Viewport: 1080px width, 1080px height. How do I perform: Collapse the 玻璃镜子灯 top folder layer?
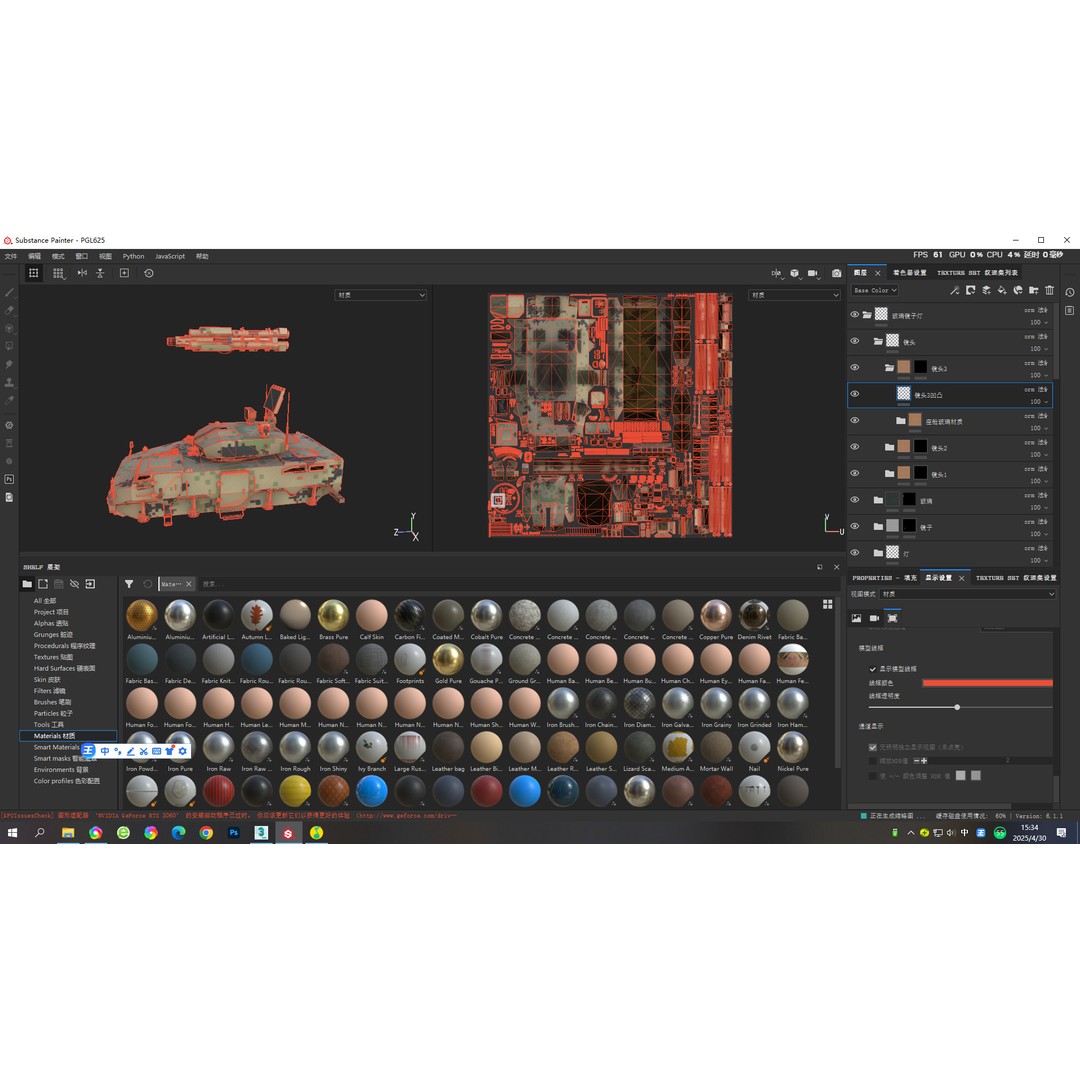tap(866, 315)
